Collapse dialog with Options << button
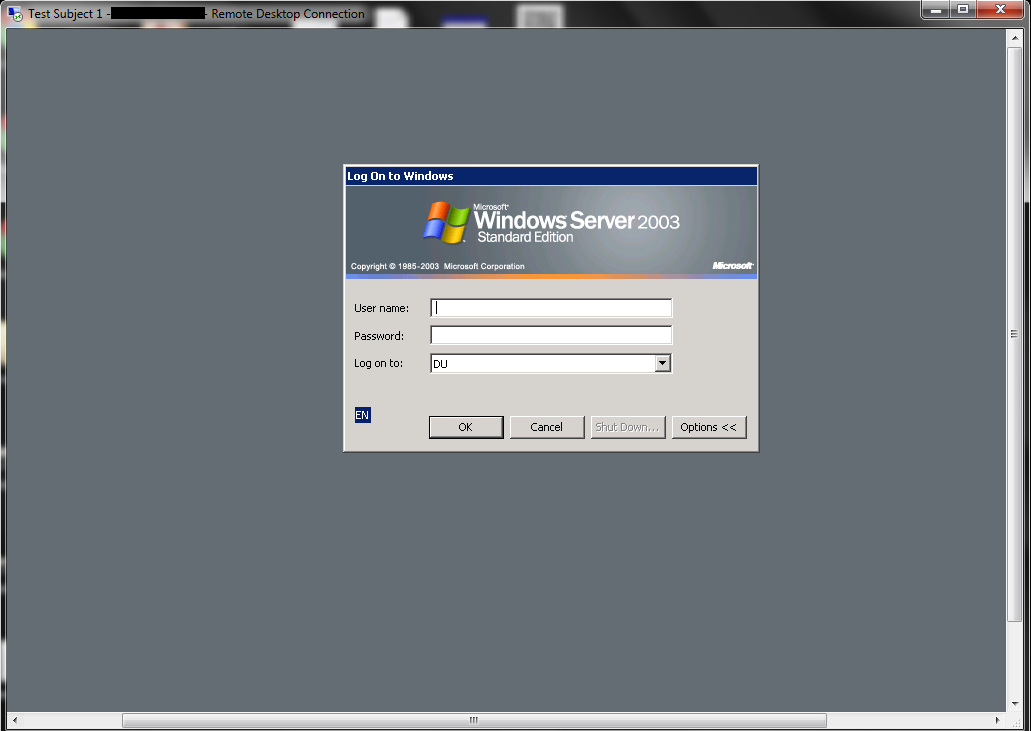1031x731 pixels. point(709,427)
